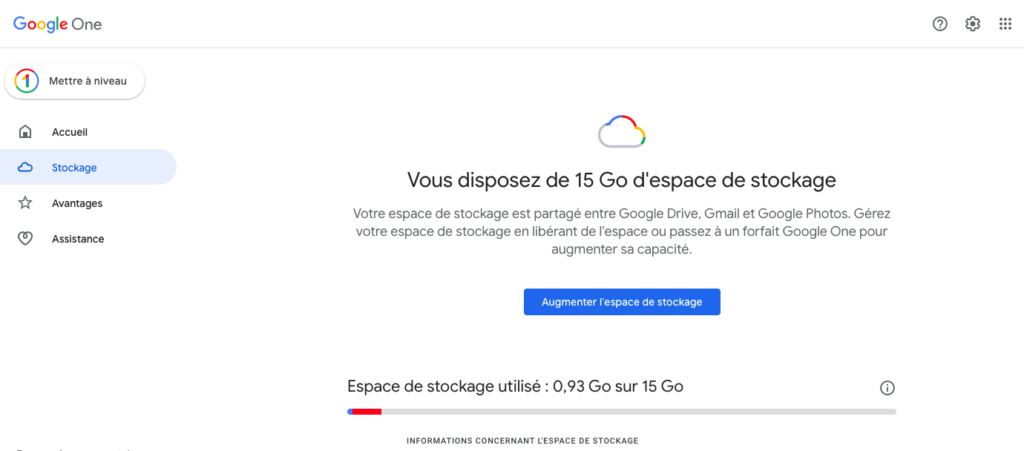Click the colorful Google One badge icon
Image resolution: width=1024 pixels, height=451 pixels.
coord(26,81)
